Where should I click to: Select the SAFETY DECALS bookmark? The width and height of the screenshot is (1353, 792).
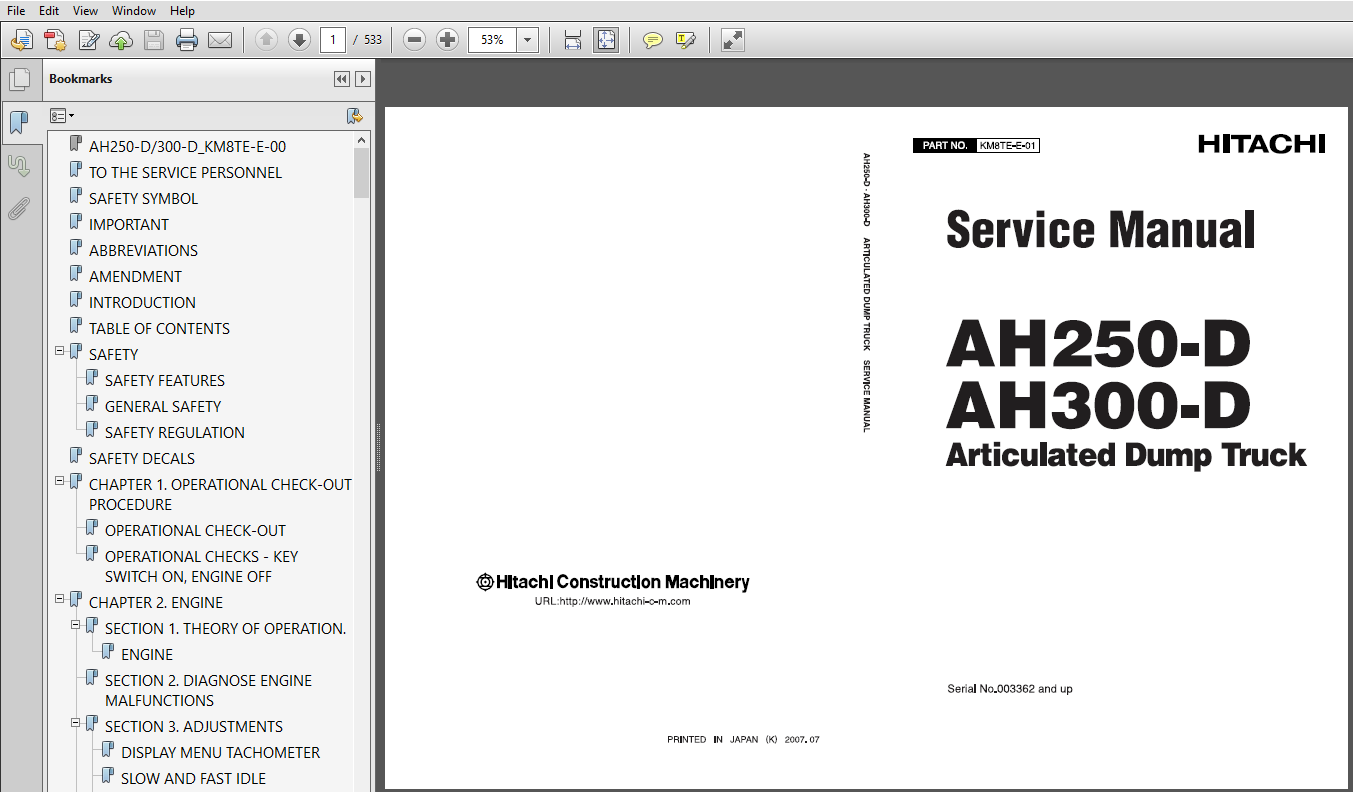(x=142, y=459)
